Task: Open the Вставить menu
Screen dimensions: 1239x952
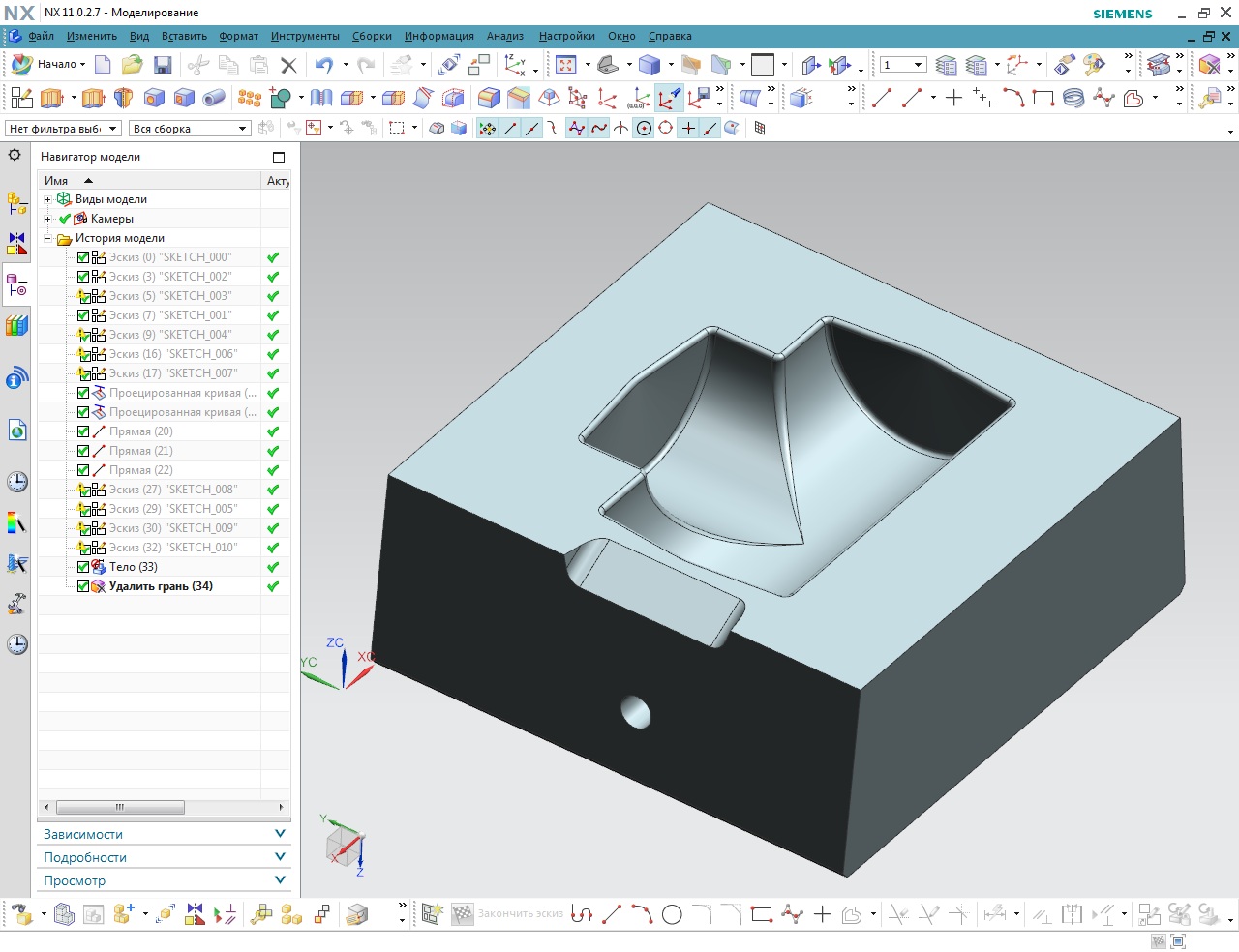Action: click(x=184, y=36)
